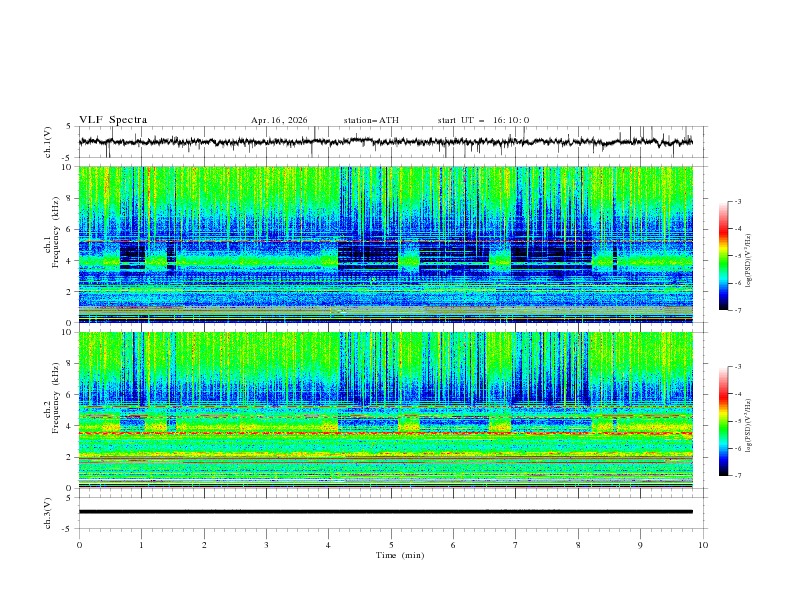Click the ch.1(V) axis label

[x=48, y=142]
